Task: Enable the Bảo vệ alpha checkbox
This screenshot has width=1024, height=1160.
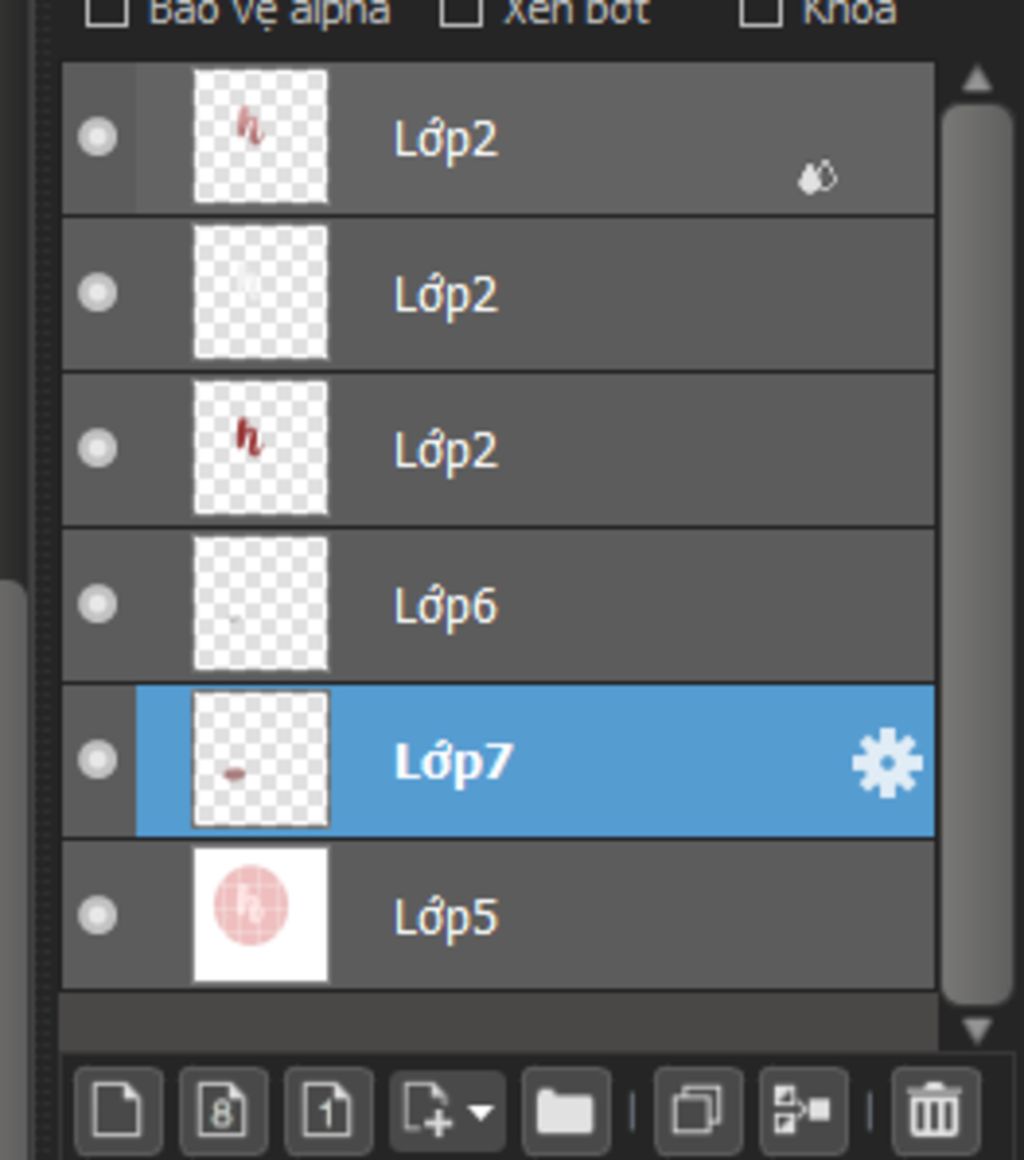Action: click(x=107, y=10)
